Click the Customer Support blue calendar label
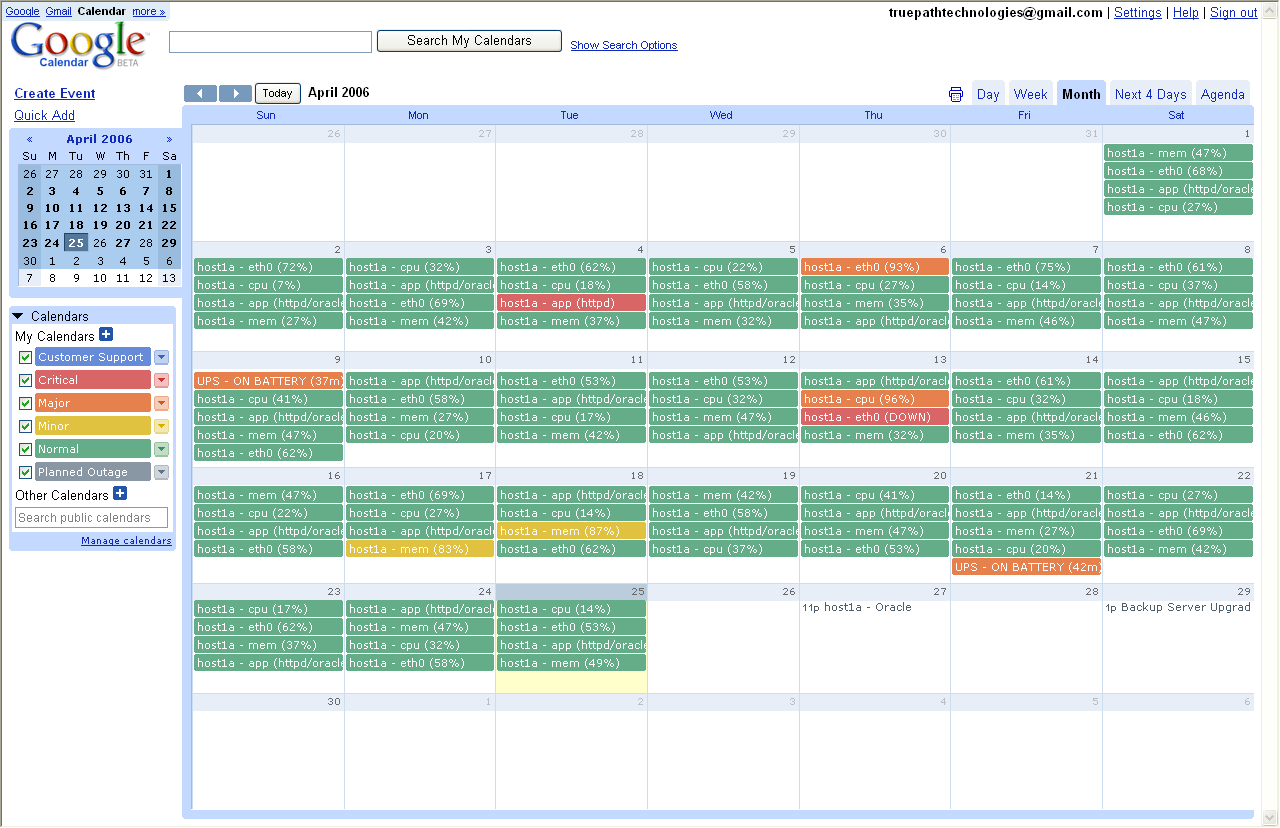Screen dimensions: 1280x828 (x=93, y=357)
